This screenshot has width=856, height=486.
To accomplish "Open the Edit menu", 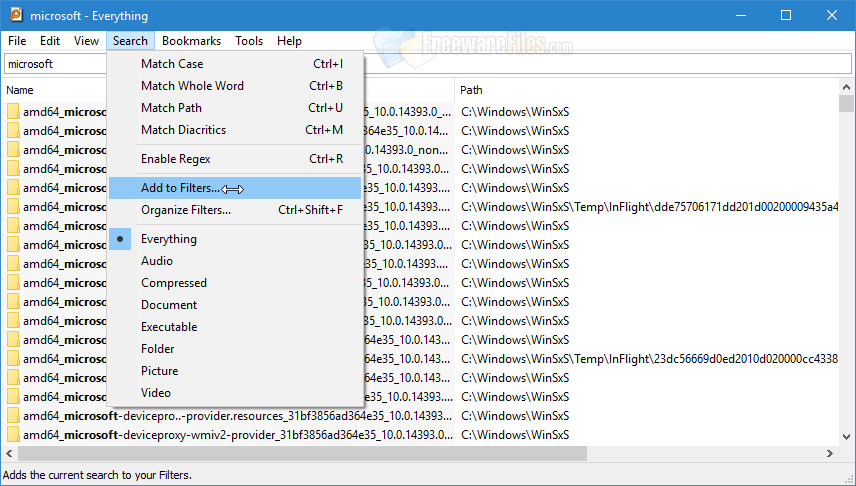I will click(x=50, y=41).
